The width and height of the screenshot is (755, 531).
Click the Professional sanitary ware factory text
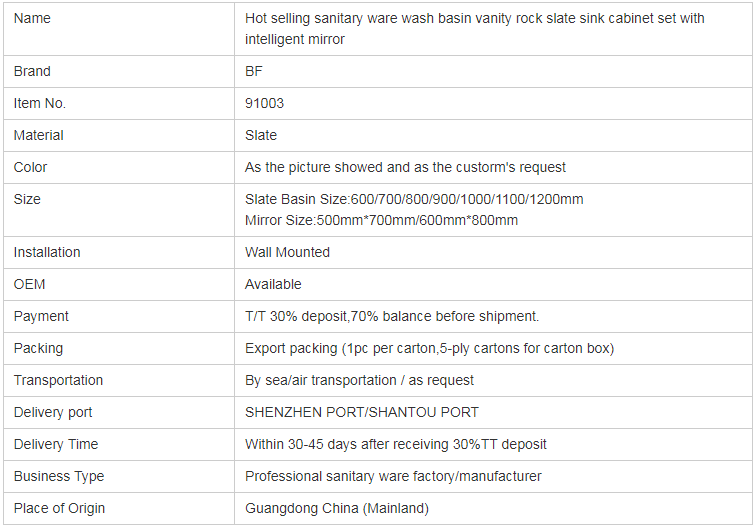pos(393,477)
